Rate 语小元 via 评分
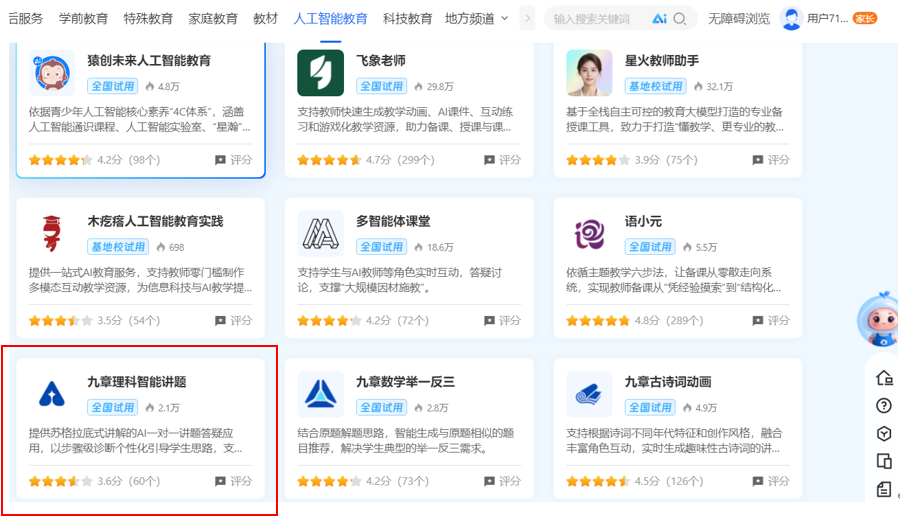 pos(771,320)
